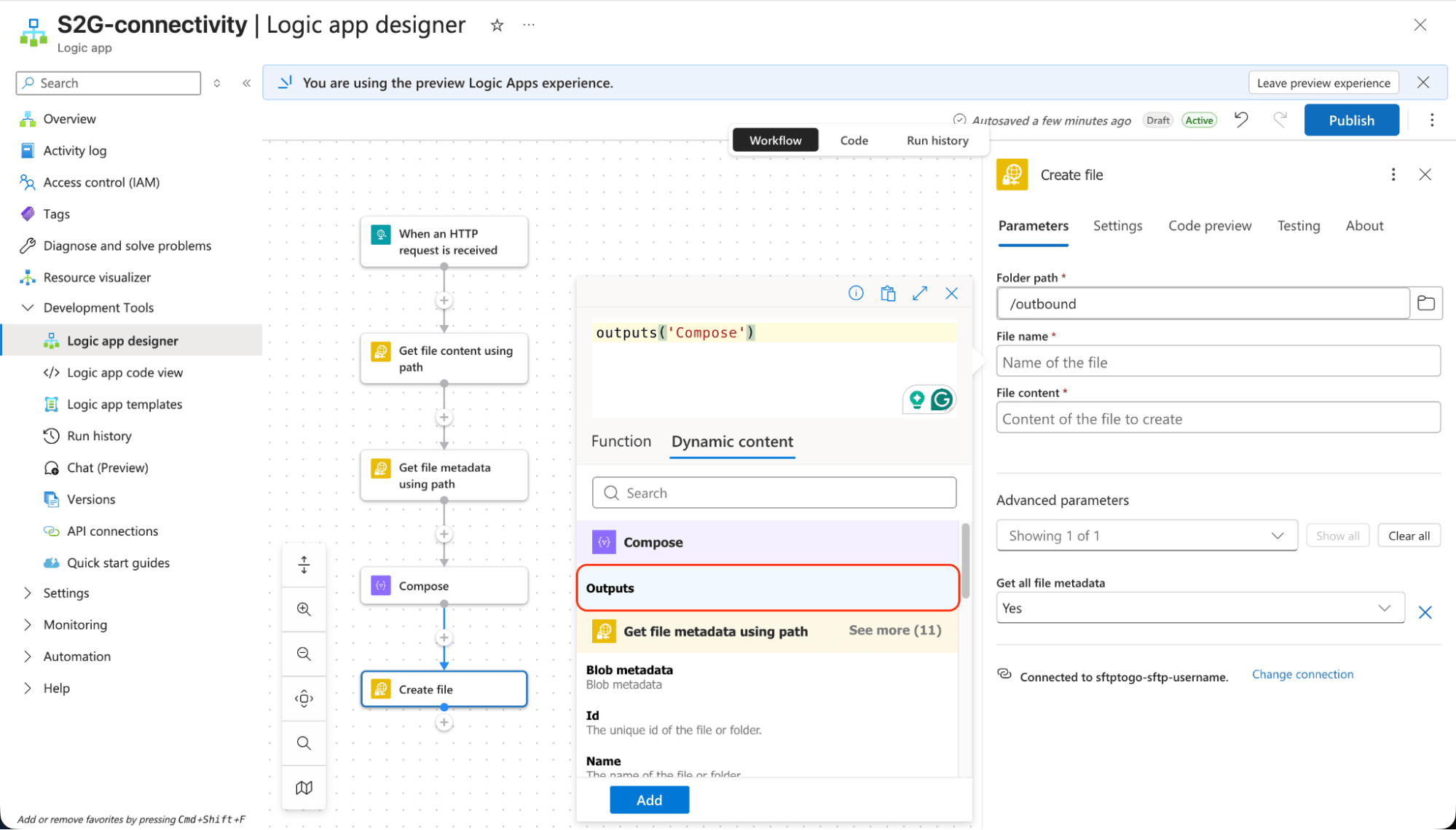
Task: Expand the Monitoring section
Action: pos(28,625)
